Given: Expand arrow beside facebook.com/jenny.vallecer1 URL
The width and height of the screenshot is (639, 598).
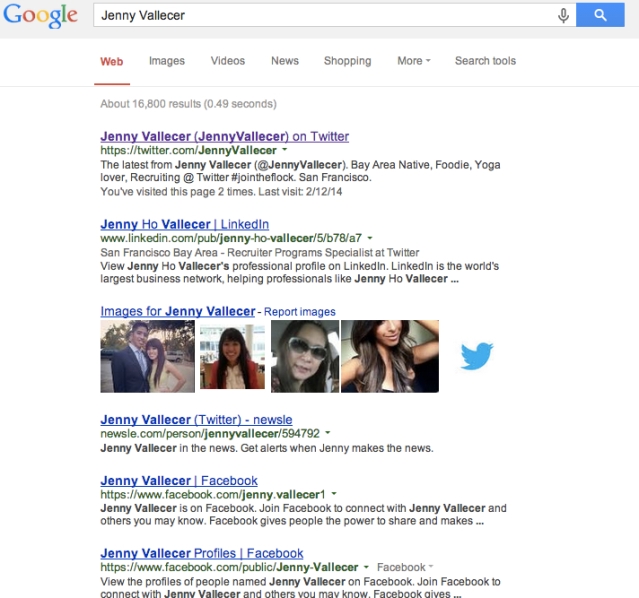Looking at the screenshot, I should (x=334, y=494).
